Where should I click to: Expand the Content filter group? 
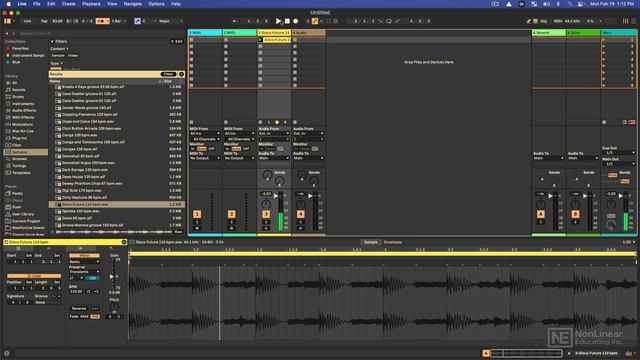[60, 49]
